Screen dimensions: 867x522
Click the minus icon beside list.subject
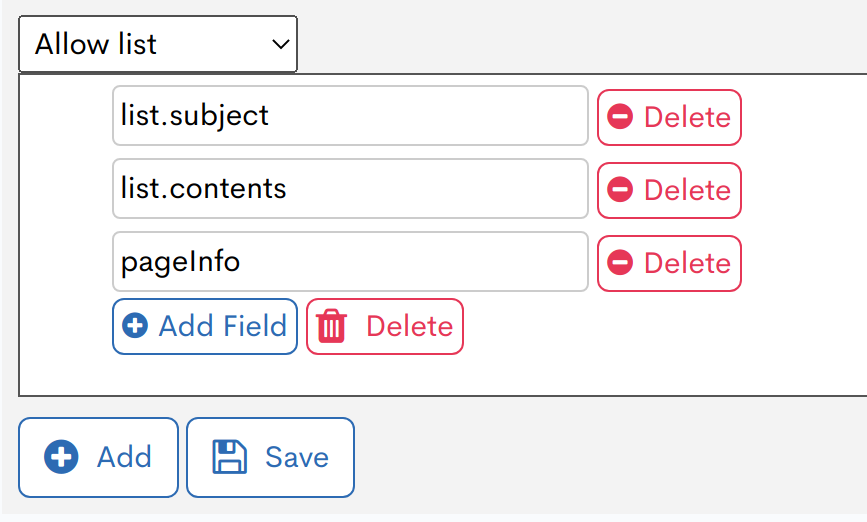click(x=620, y=117)
